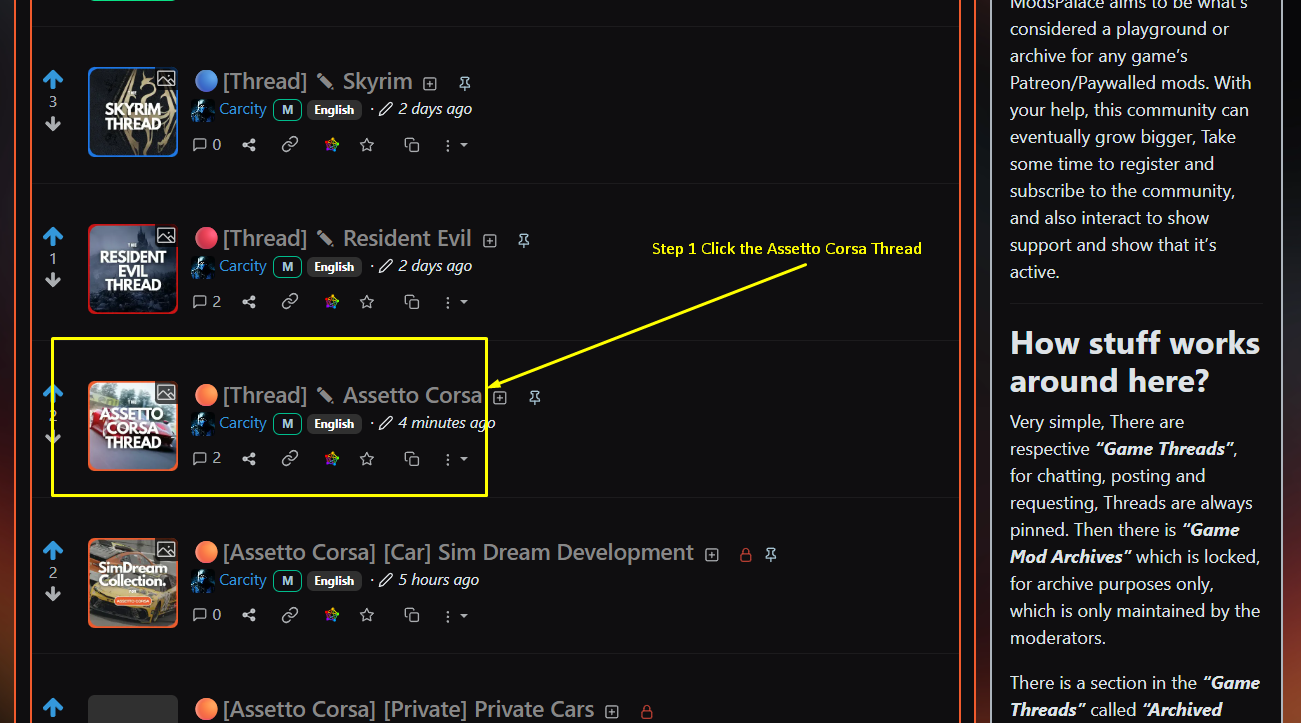This screenshot has width=1301, height=723.
Task: Open more options dropdown for Assetto Corsa thread
Action: [x=455, y=459]
